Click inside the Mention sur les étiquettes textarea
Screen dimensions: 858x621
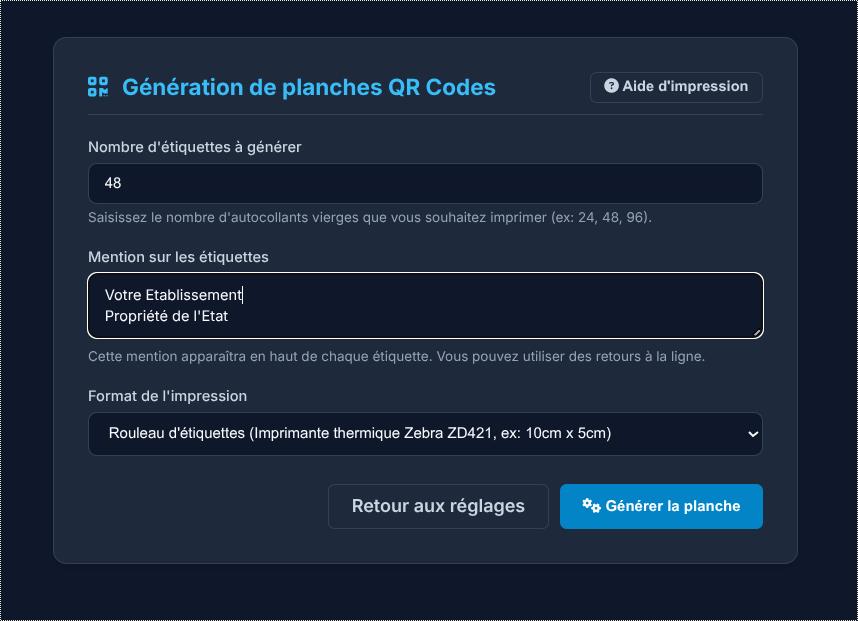(425, 305)
